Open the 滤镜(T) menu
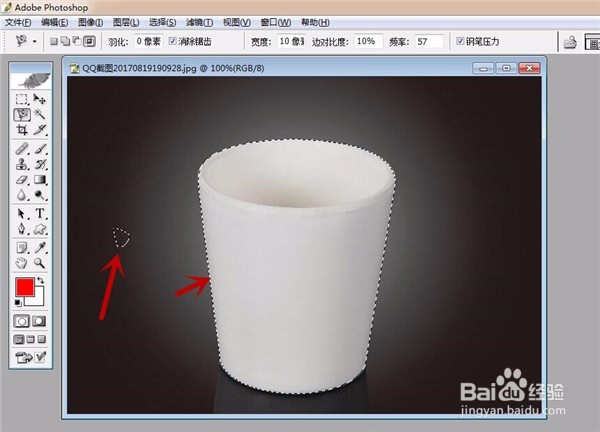The height and width of the screenshot is (432, 600). (199, 23)
